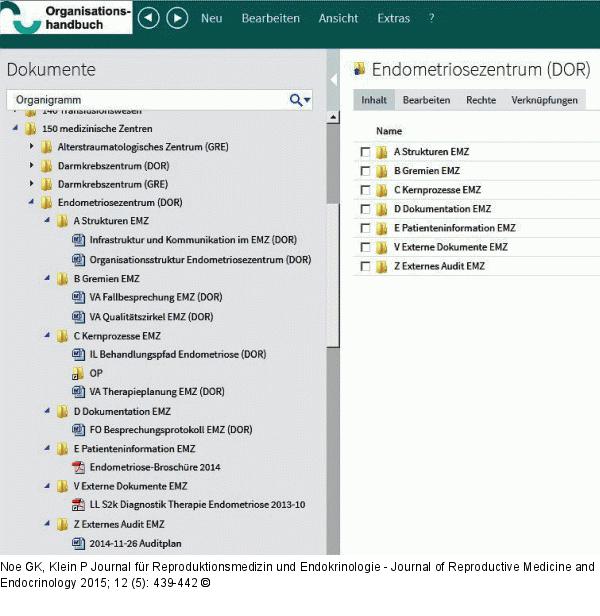
Task: Click Word icon of IL Behandlungspfad Endometriose
Action: 78,354
